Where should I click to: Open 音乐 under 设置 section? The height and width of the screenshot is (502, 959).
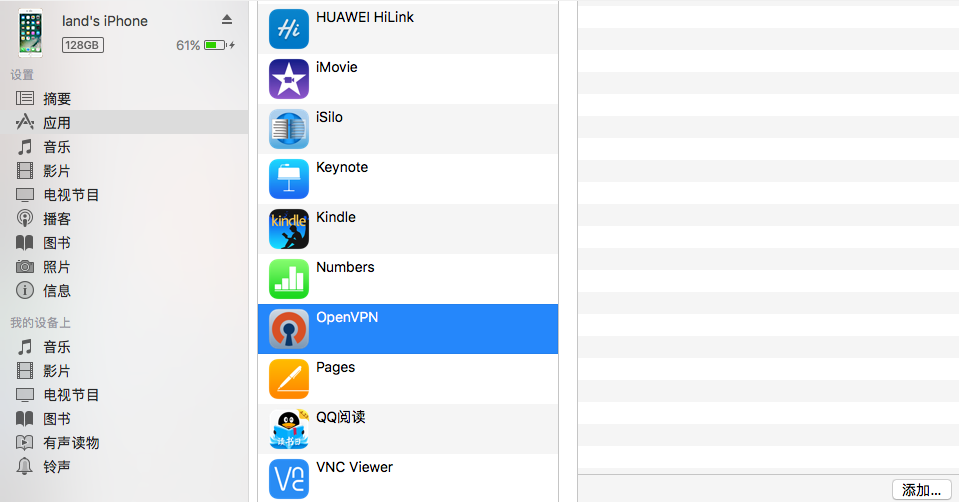(57, 147)
